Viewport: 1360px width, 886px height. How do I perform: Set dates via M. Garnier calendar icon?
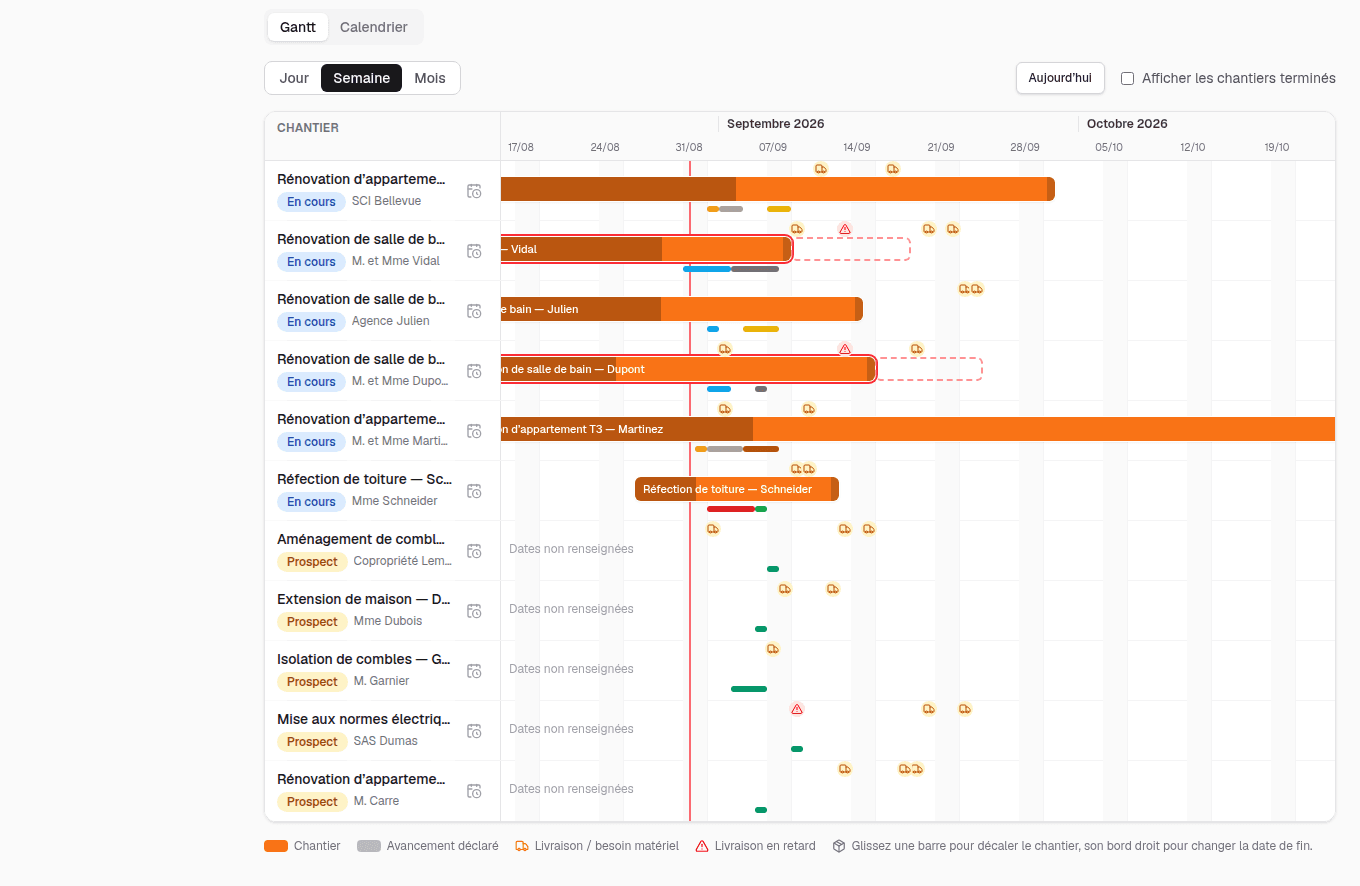[475, 671]
